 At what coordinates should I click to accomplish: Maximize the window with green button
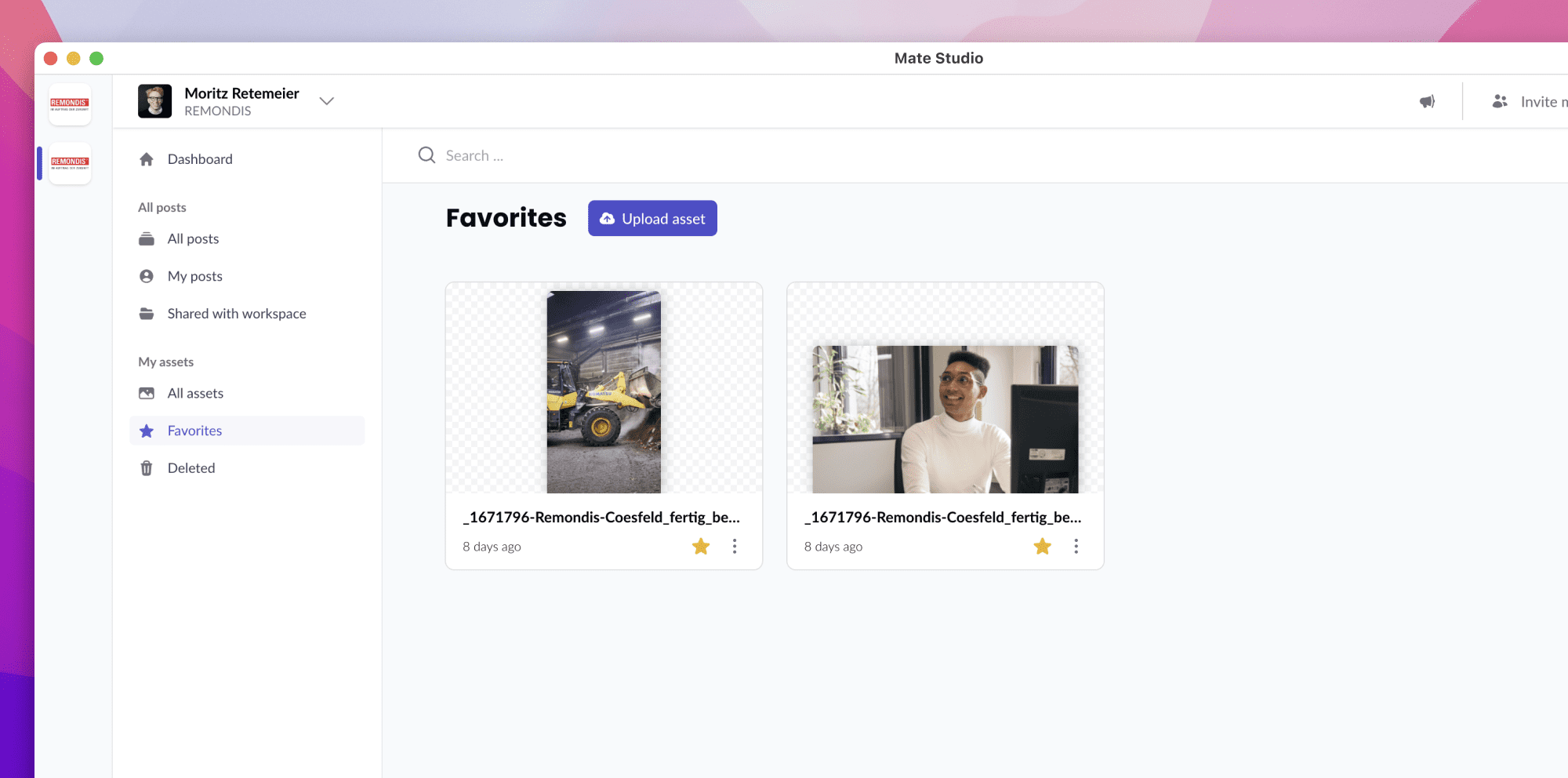pyautogui.click(x=96, y=58)
